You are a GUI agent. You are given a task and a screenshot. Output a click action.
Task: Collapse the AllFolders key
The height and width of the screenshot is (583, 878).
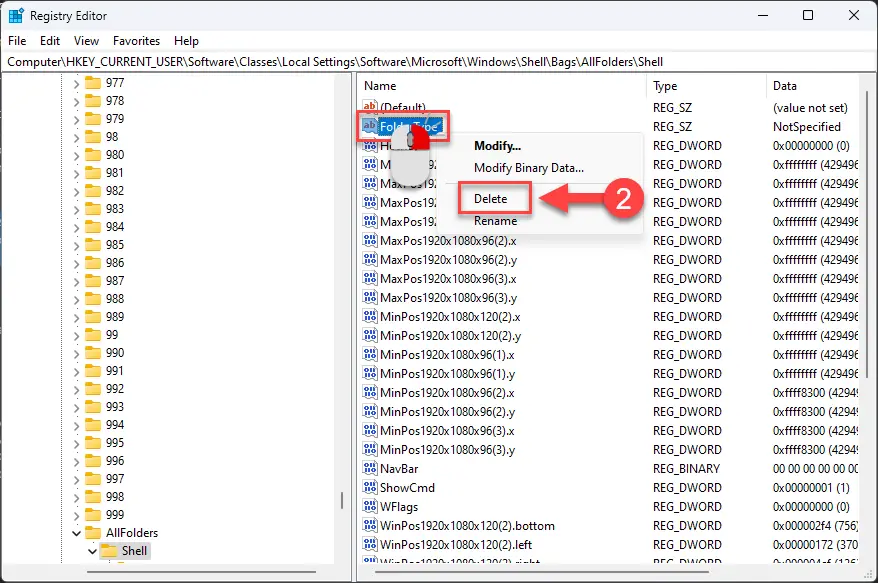tap(76, 533)
